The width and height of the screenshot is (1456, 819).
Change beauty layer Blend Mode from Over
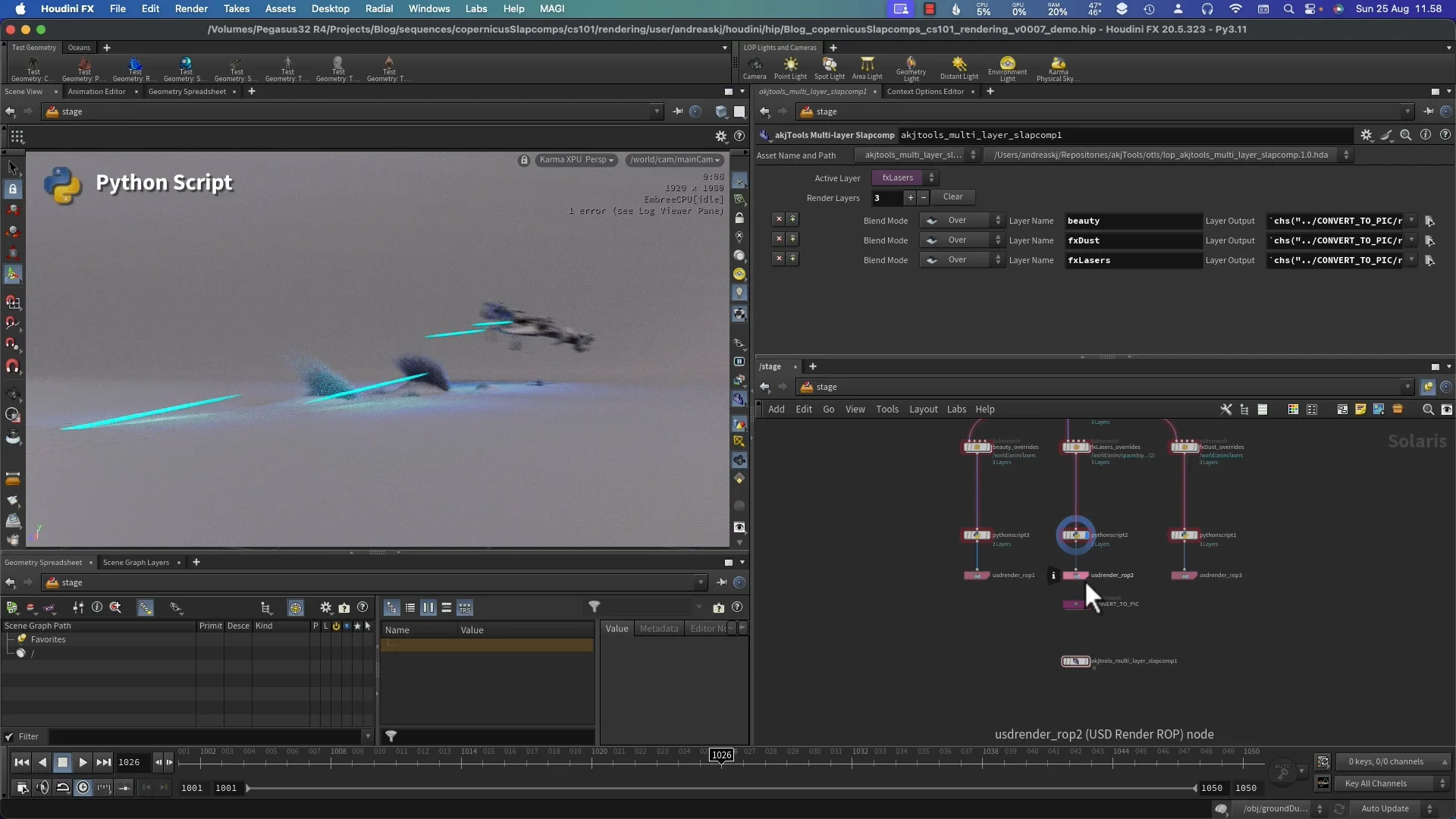[962, 220]
